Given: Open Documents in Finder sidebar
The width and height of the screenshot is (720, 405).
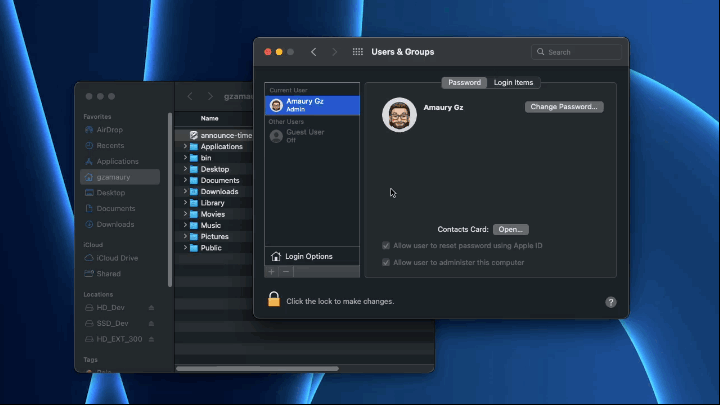Looking at the screenshot, I should 120,208.
